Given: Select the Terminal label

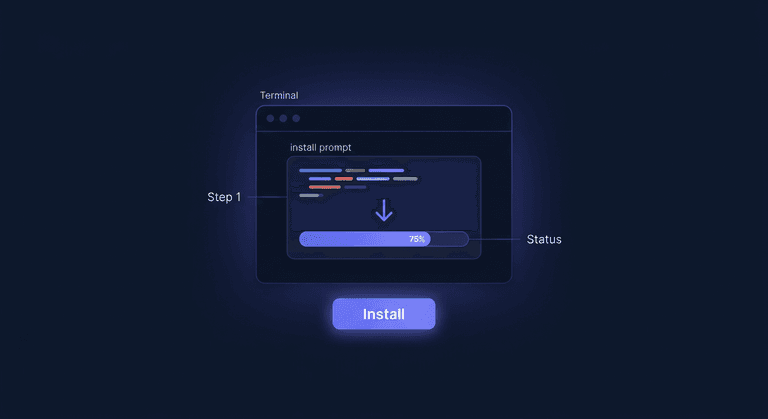Looking at the screenshot, I should tap(279, 95).
